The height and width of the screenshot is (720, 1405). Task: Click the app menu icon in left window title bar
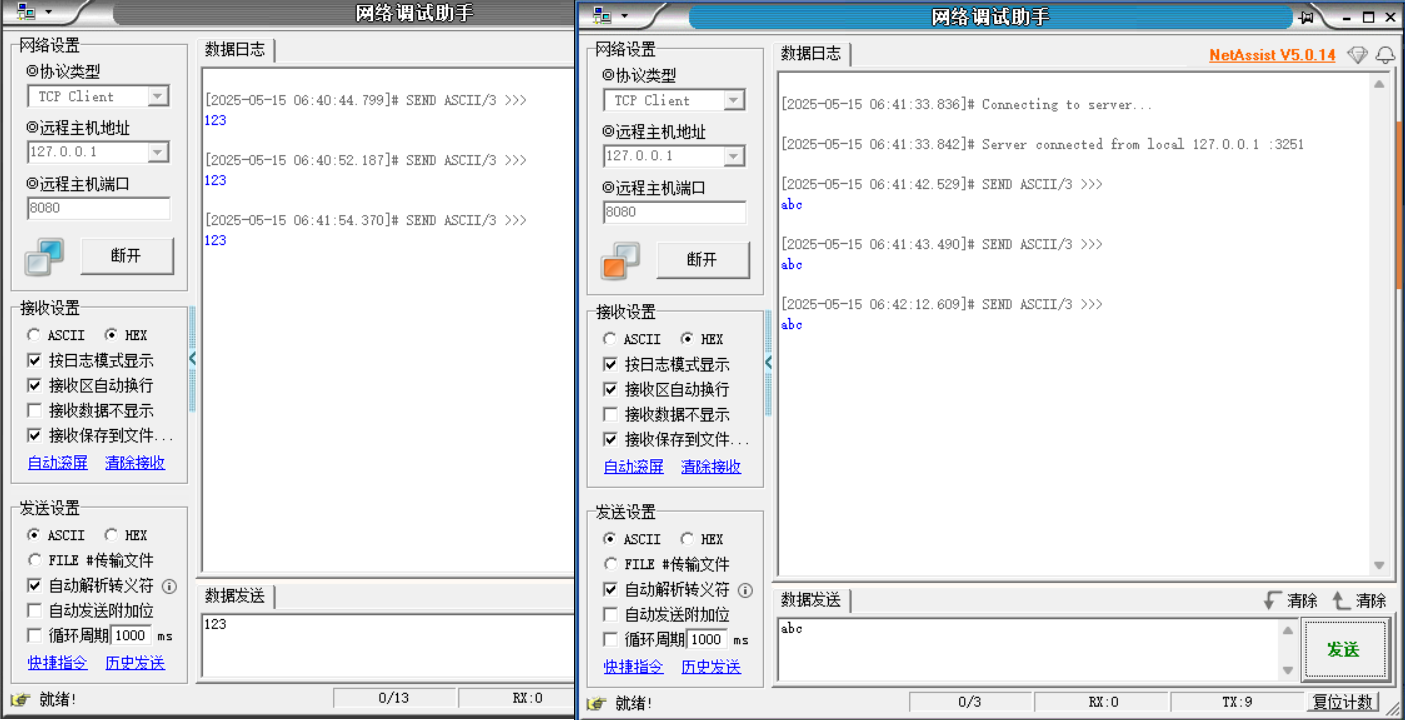pyautogui.click(x=26, y=13)
